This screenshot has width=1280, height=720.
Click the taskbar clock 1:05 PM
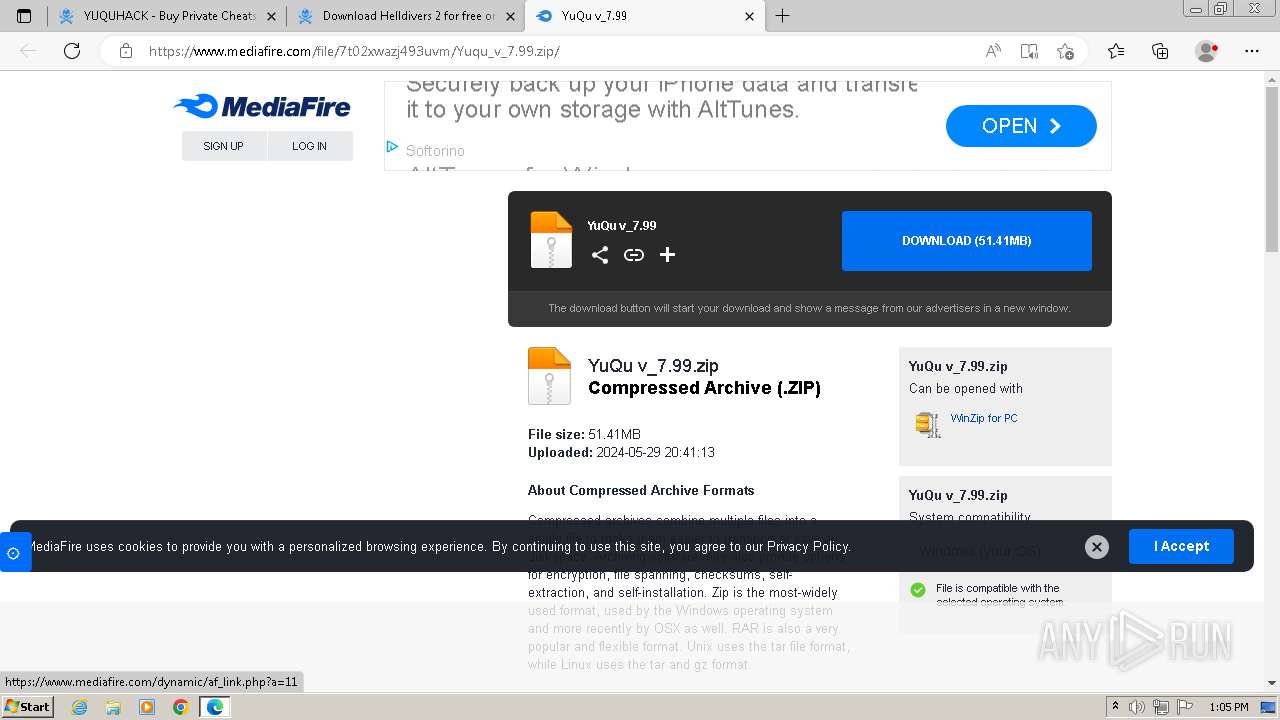1229,707
